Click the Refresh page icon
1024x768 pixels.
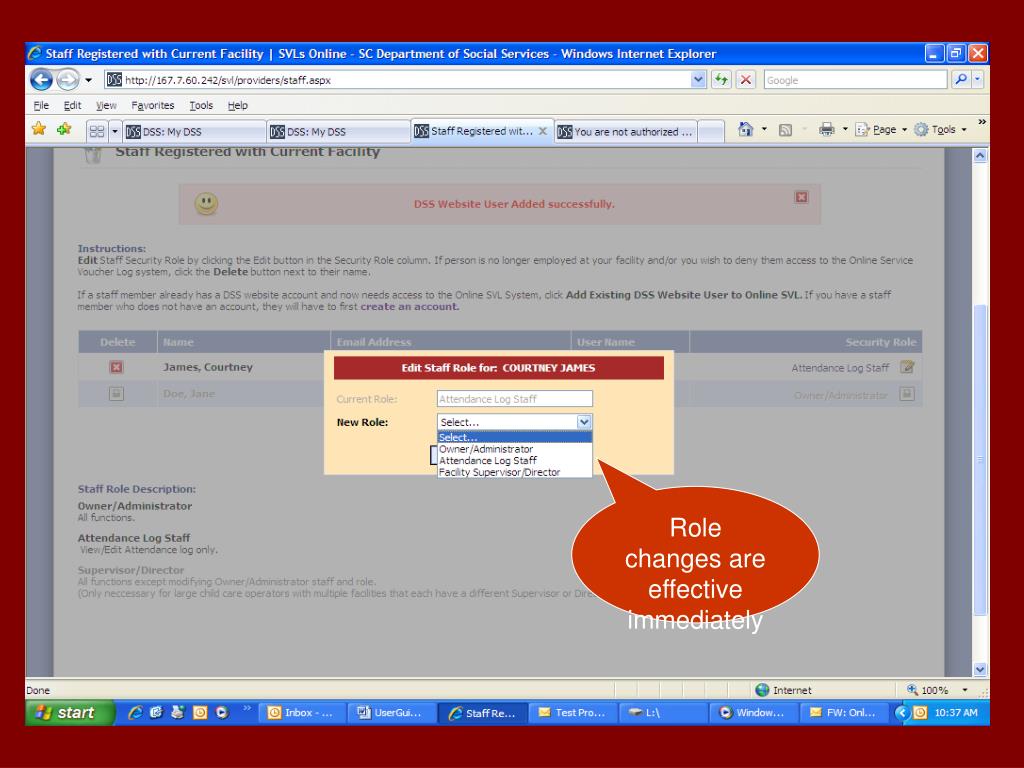[x=721, y=80]
